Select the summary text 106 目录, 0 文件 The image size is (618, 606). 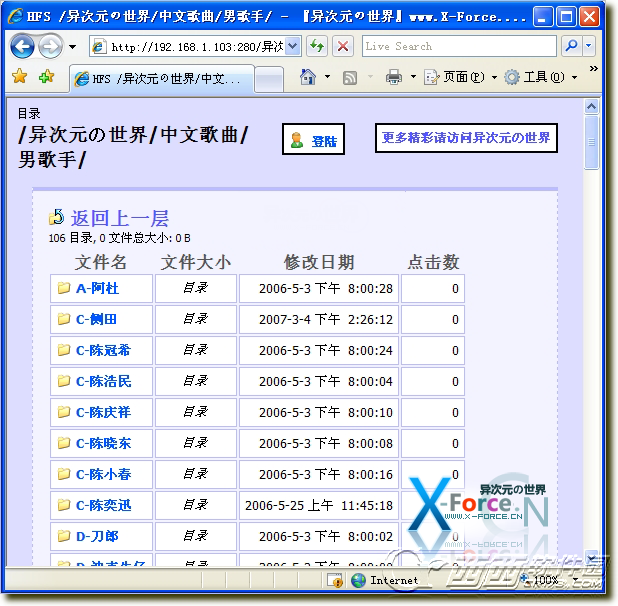coord(90,238)
